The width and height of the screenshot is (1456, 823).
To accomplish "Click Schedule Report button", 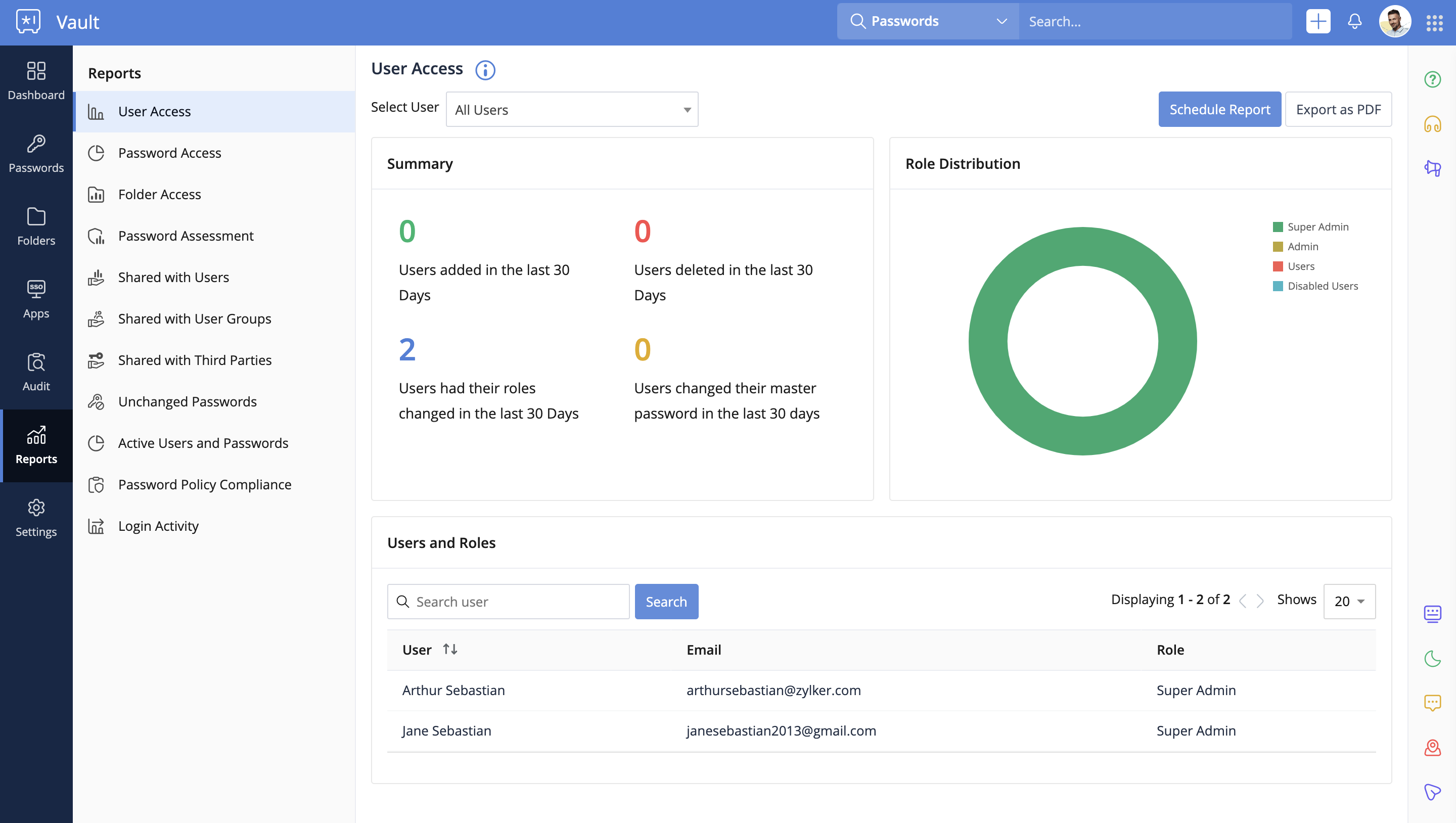I will tap(1219, 110).
